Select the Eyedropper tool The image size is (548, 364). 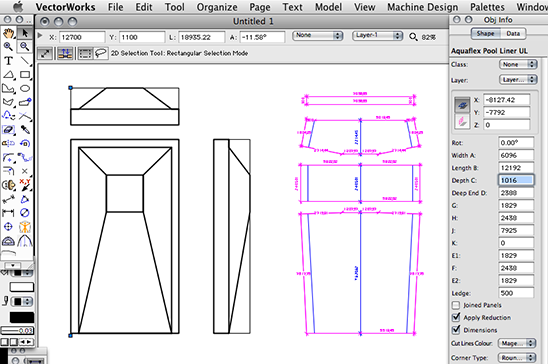[24, 130]
